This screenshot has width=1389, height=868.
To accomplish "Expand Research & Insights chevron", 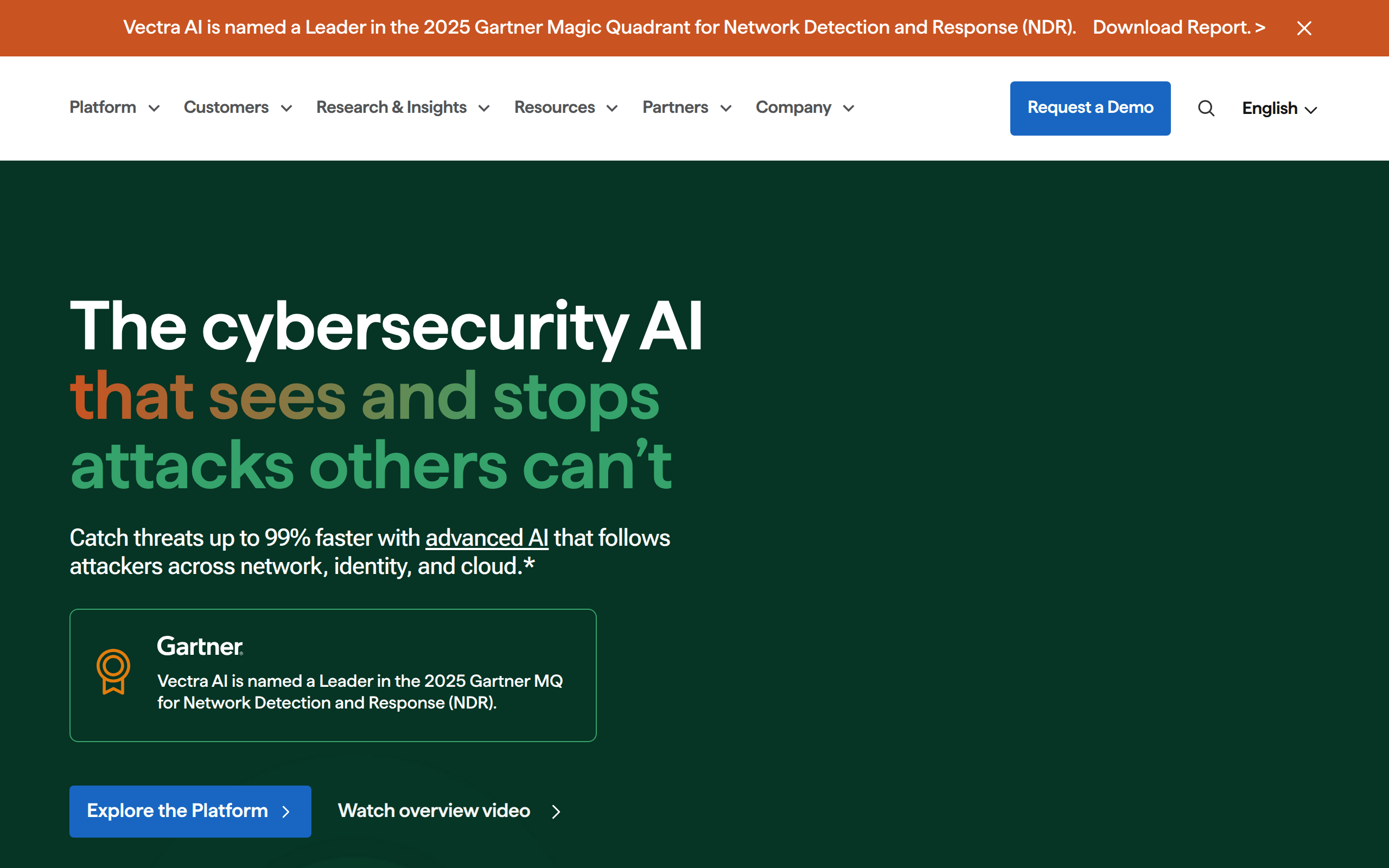I will point(484,108).
